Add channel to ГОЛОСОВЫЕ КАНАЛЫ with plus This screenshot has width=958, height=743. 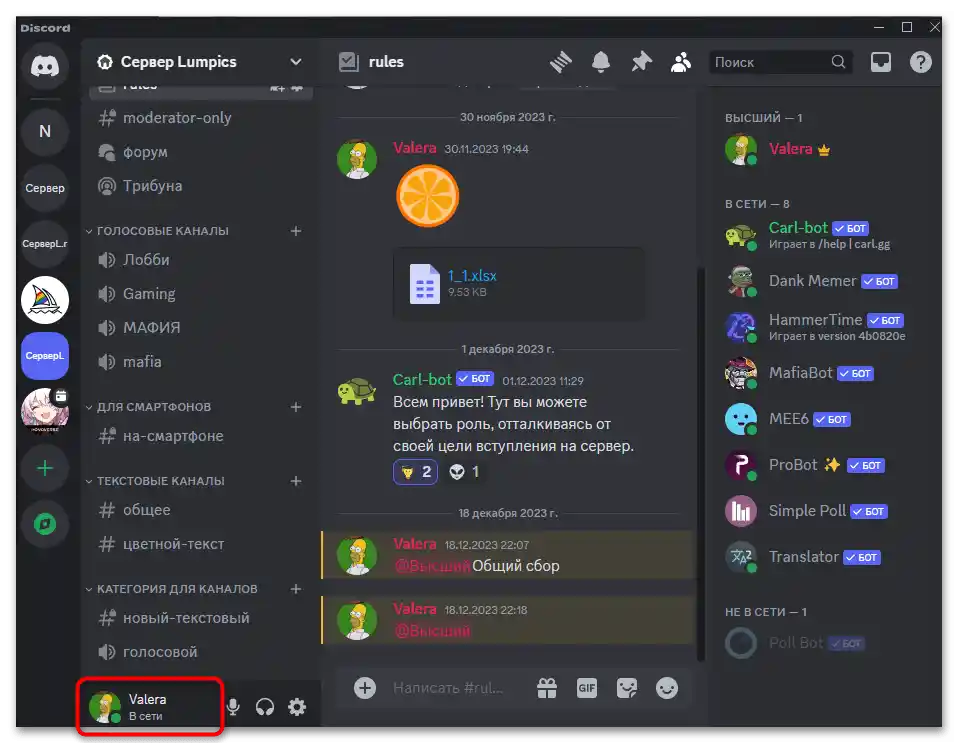pyautogui.click(x=296, y=231)
